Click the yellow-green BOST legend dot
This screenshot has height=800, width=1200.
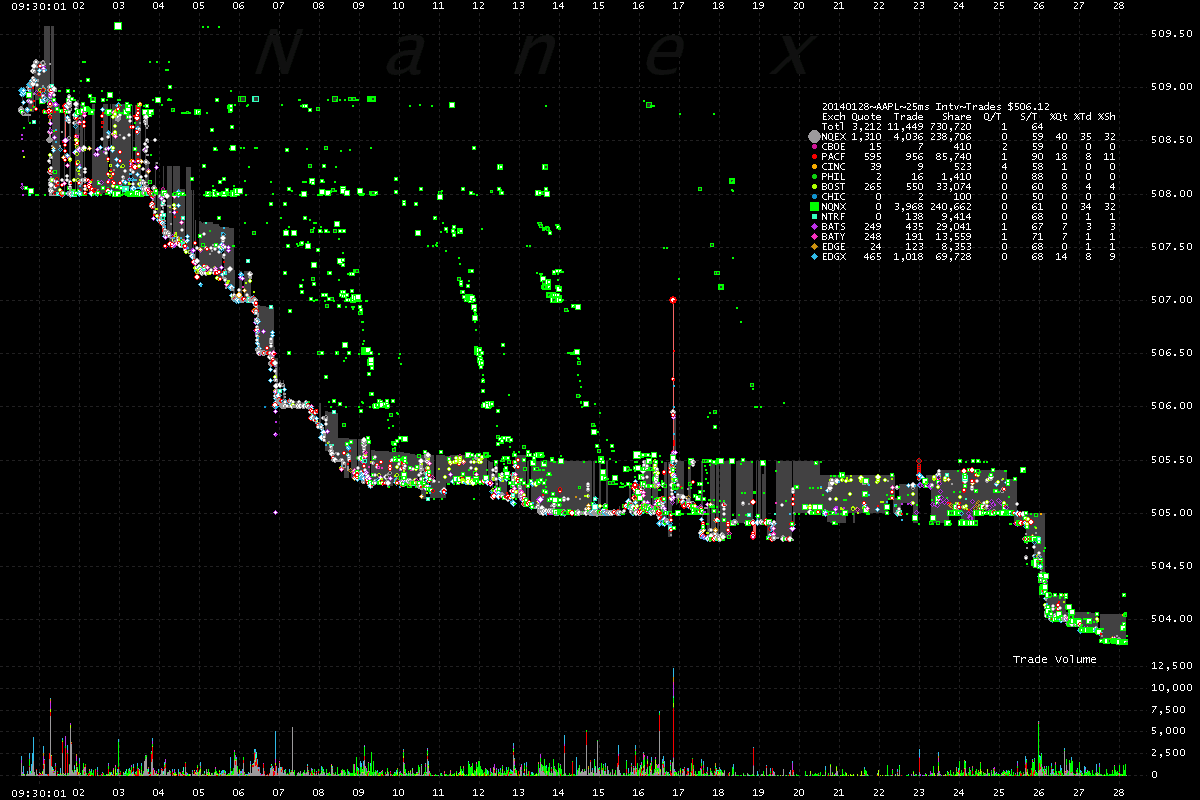click(814, 187)
